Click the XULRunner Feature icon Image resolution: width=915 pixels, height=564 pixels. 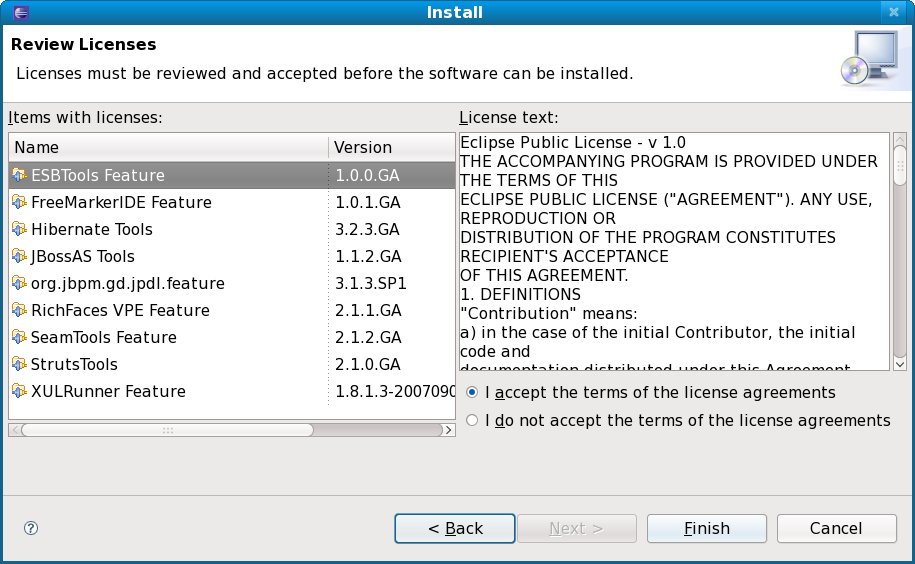click(20, 391)
